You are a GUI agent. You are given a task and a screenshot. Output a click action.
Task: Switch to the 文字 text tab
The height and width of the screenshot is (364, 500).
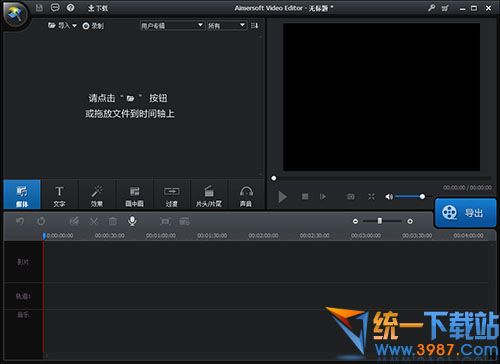(x=59, y=196)
